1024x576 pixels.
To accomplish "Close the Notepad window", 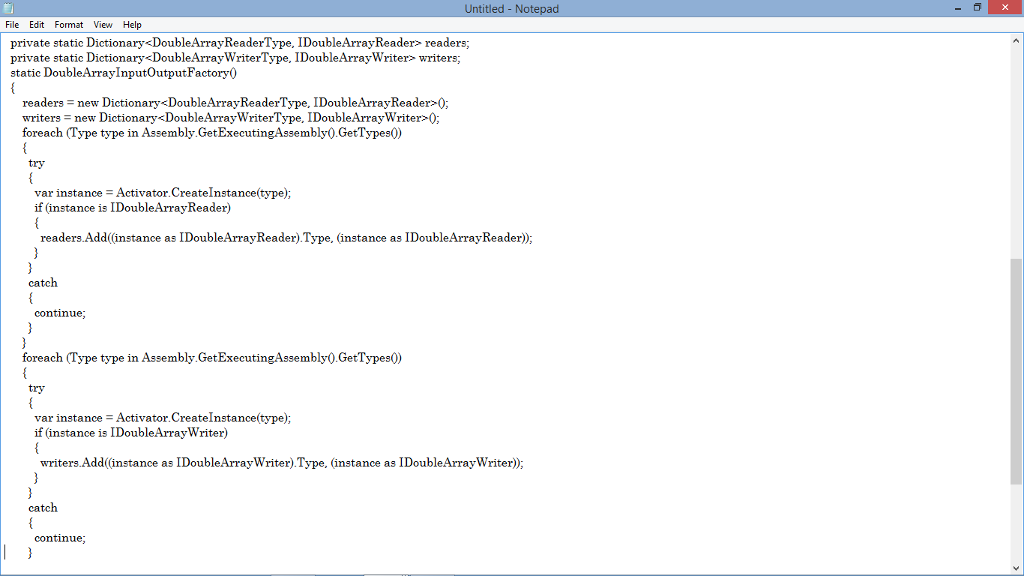I will [1005, 7].
